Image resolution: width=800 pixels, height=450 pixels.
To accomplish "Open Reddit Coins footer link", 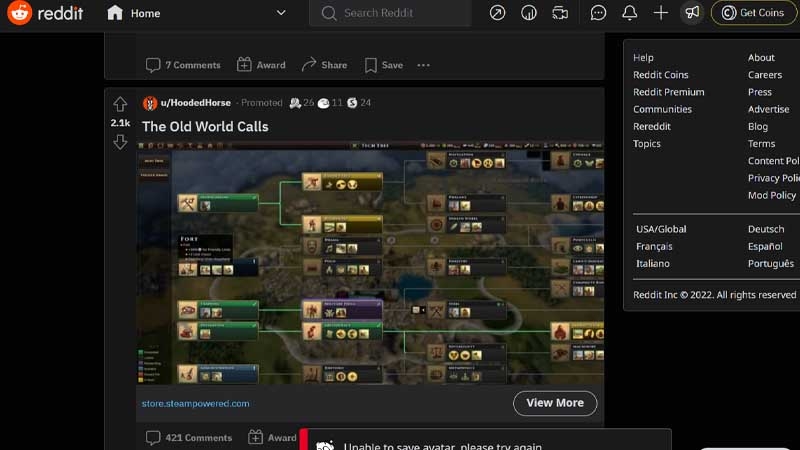I will [x=661, y=74].
